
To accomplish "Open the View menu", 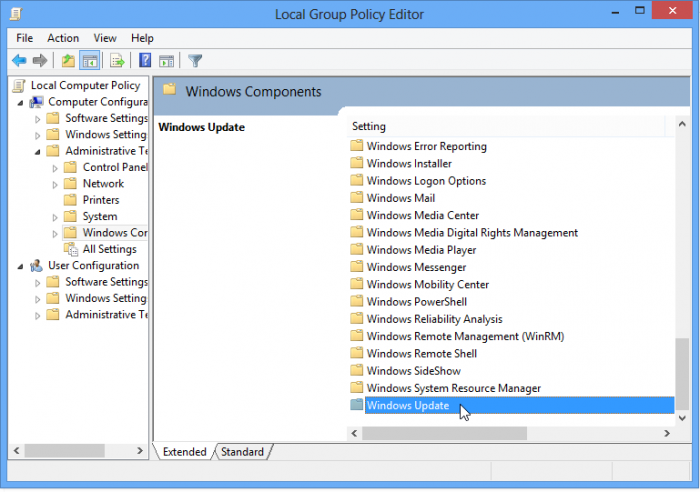I will click(x=105, y=38).
